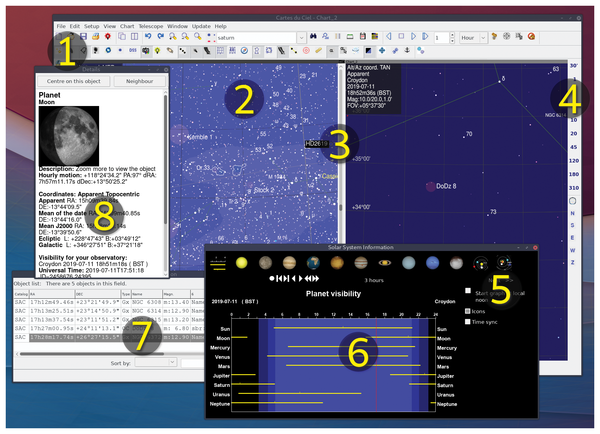600x434 pixels.
Task: Click the Neptune blue planet icon
Action: tap(432, 263)
